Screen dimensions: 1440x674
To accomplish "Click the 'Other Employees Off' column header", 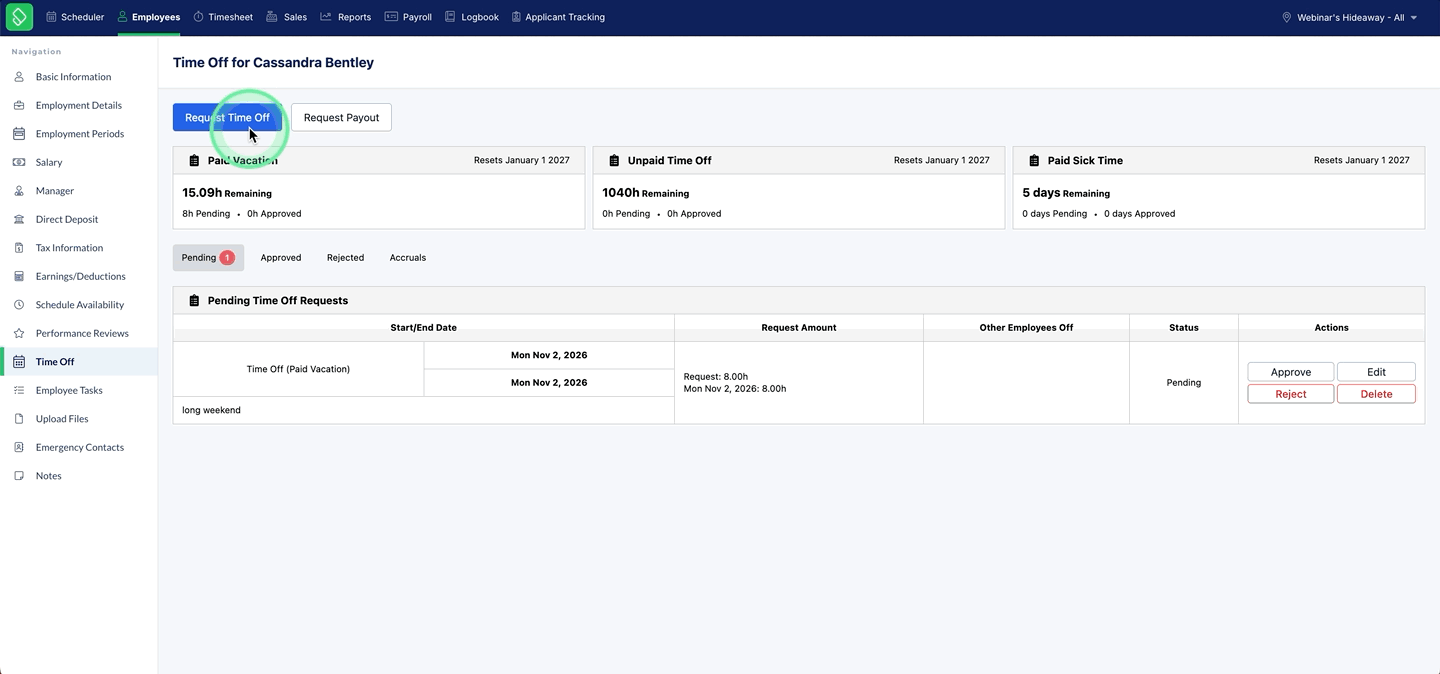I will click(1026, 328).
